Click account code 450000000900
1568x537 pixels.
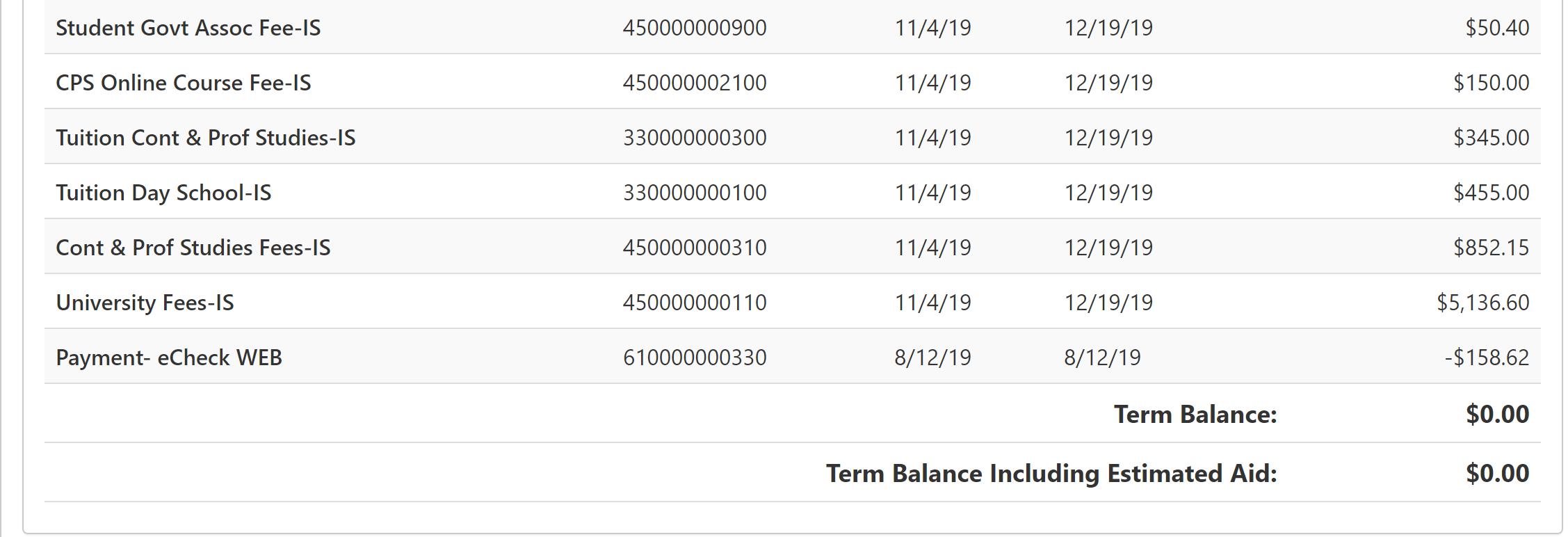point(694,28)
